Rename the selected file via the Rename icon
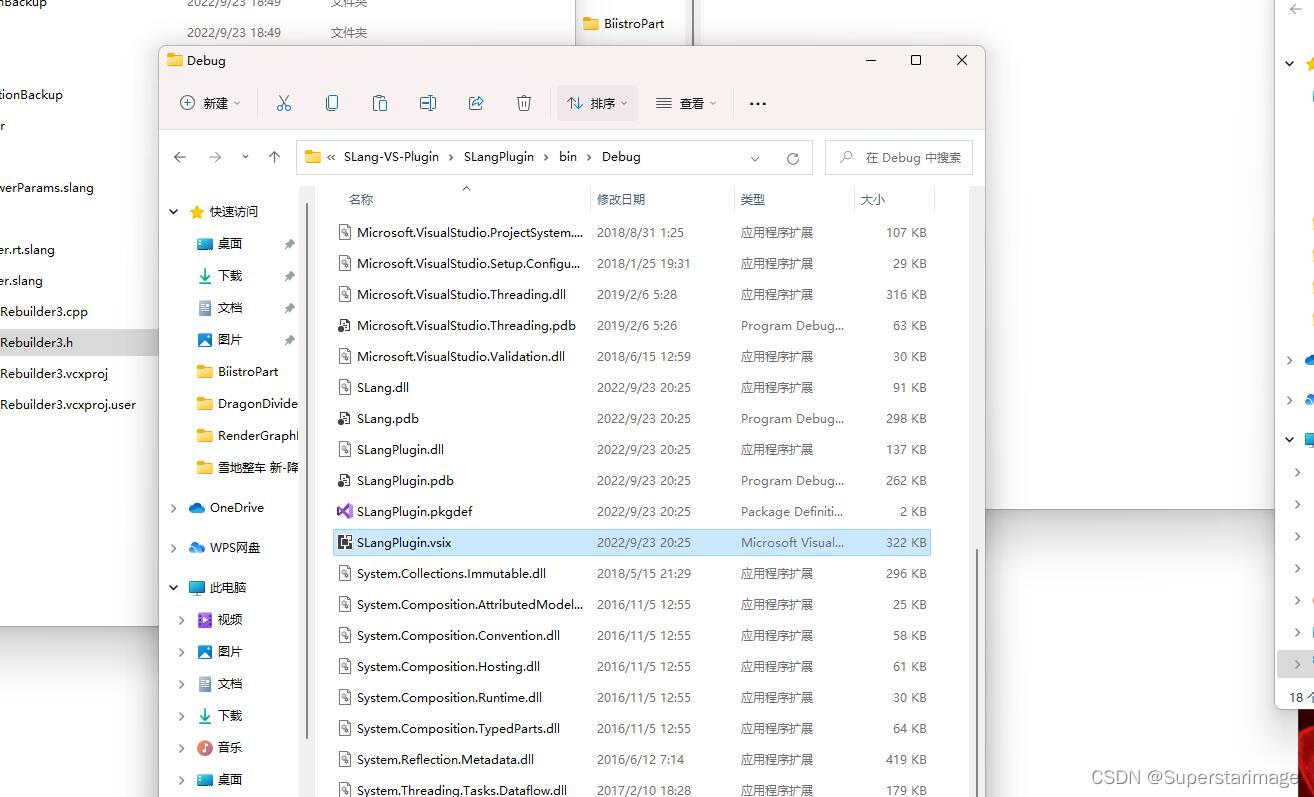 (428, 102)
